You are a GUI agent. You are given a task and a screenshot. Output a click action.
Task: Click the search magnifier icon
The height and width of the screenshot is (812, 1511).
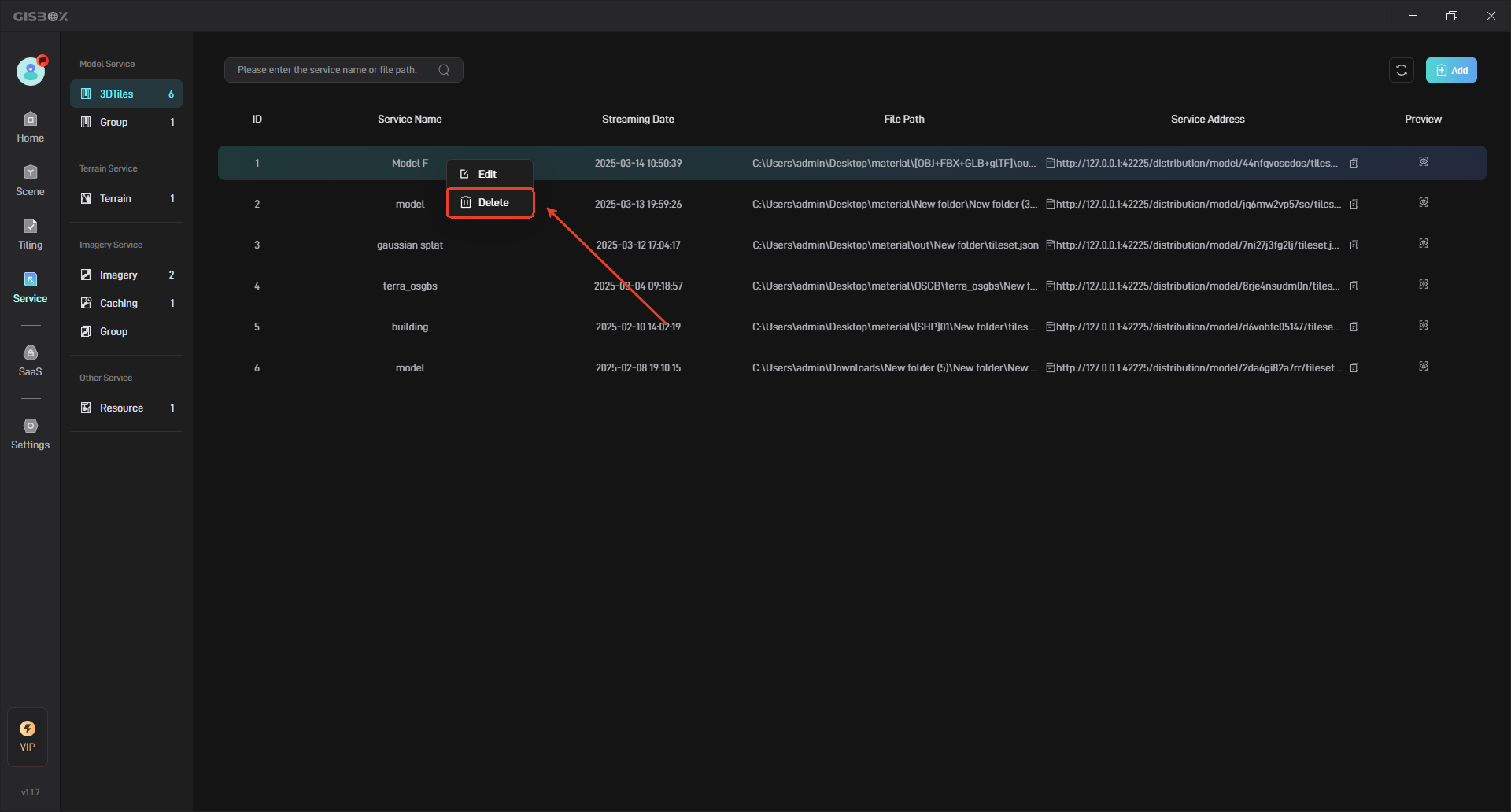click(x=444, y=70)
